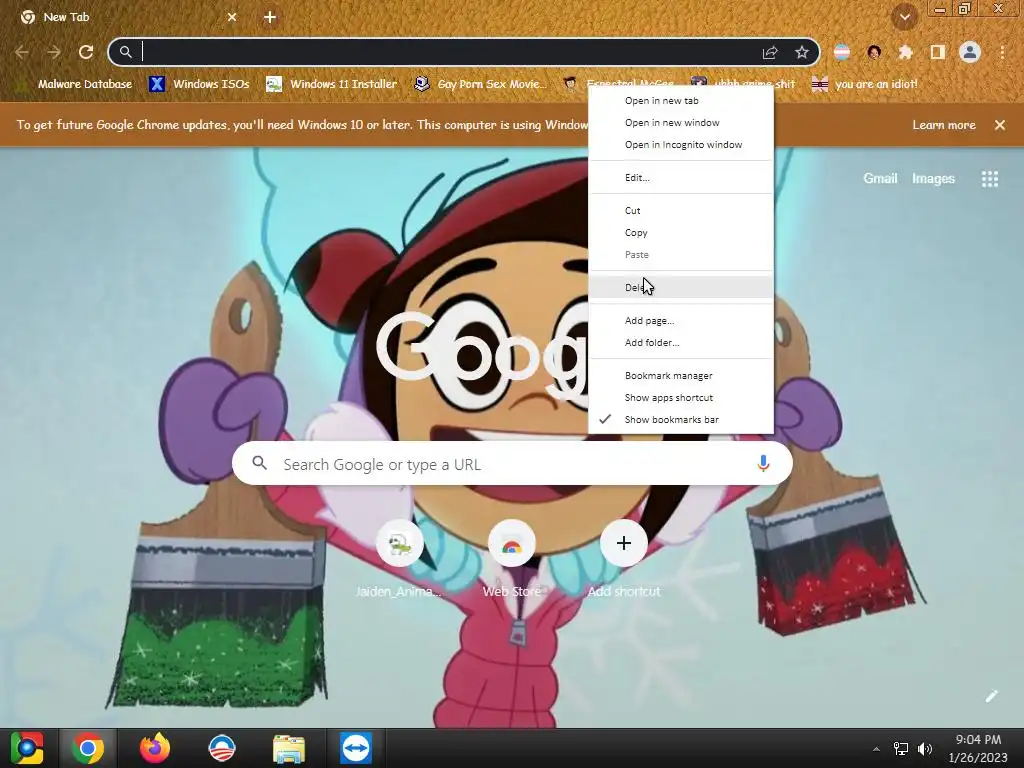Show hidden system tray icons
The image size is (1024, 768).
click(876, 749)
